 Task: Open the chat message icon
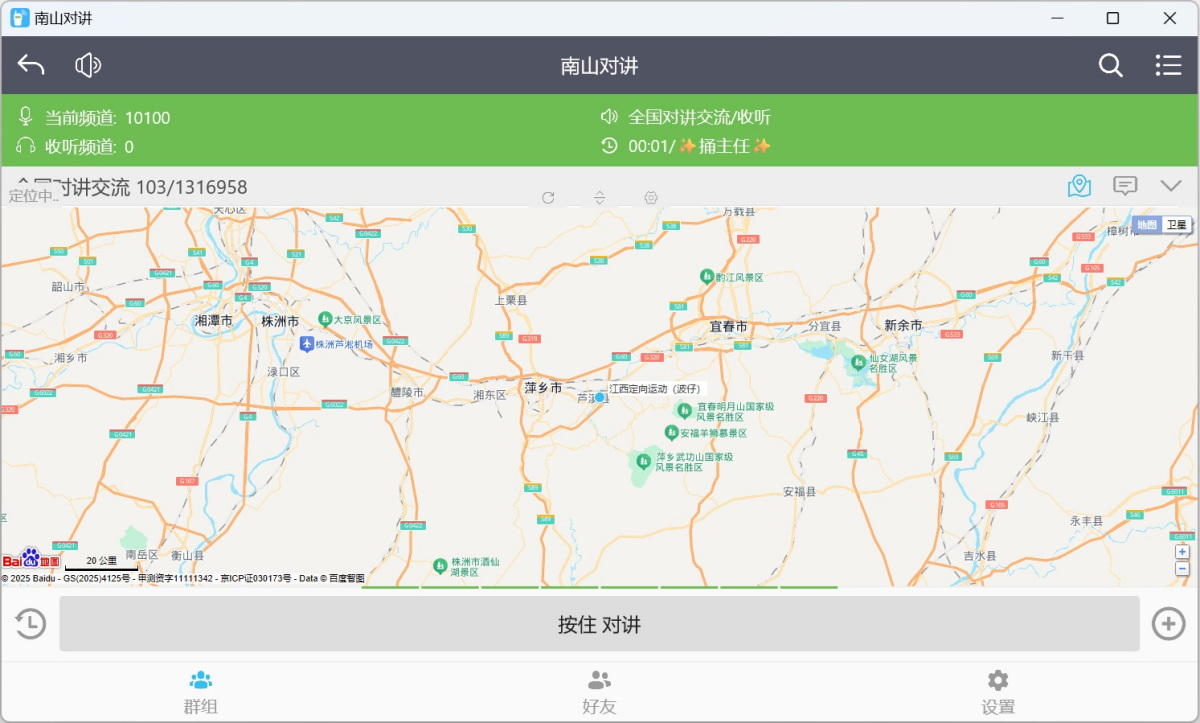click(x=1125, y=186)
